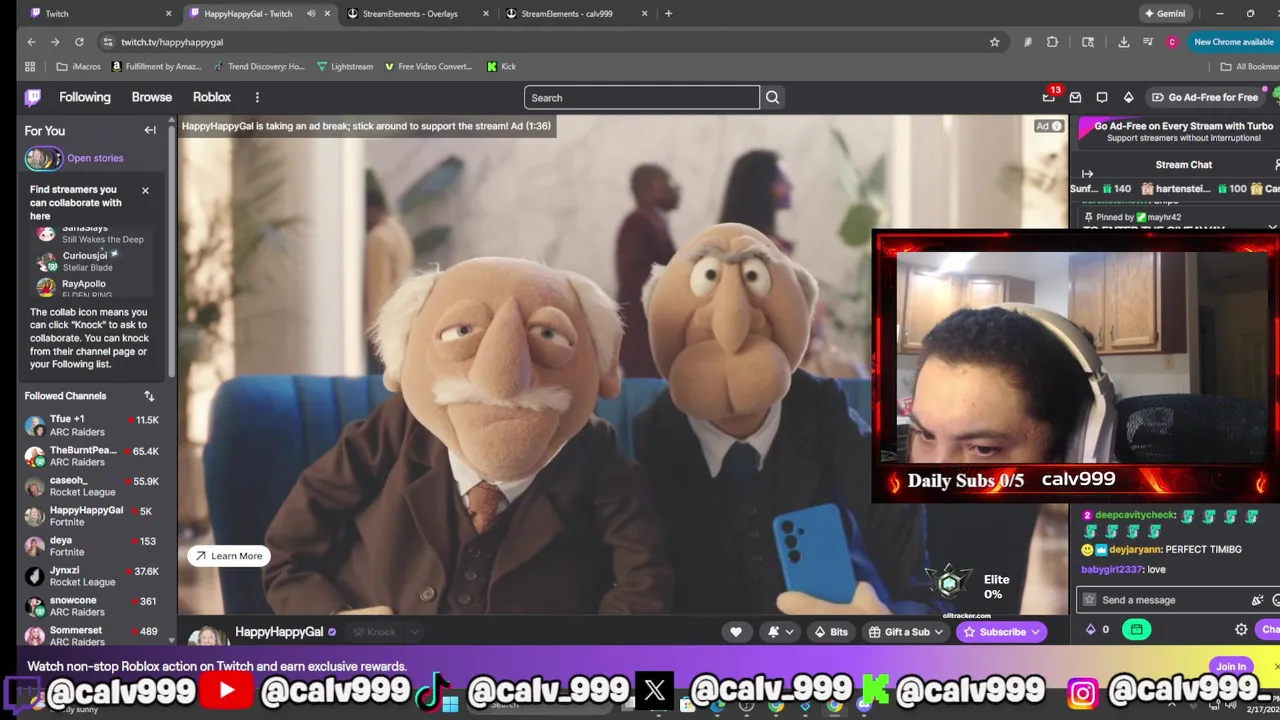1280x720 pixels.
Task: Open Following in Twitch nav
Action: point(85,97)
